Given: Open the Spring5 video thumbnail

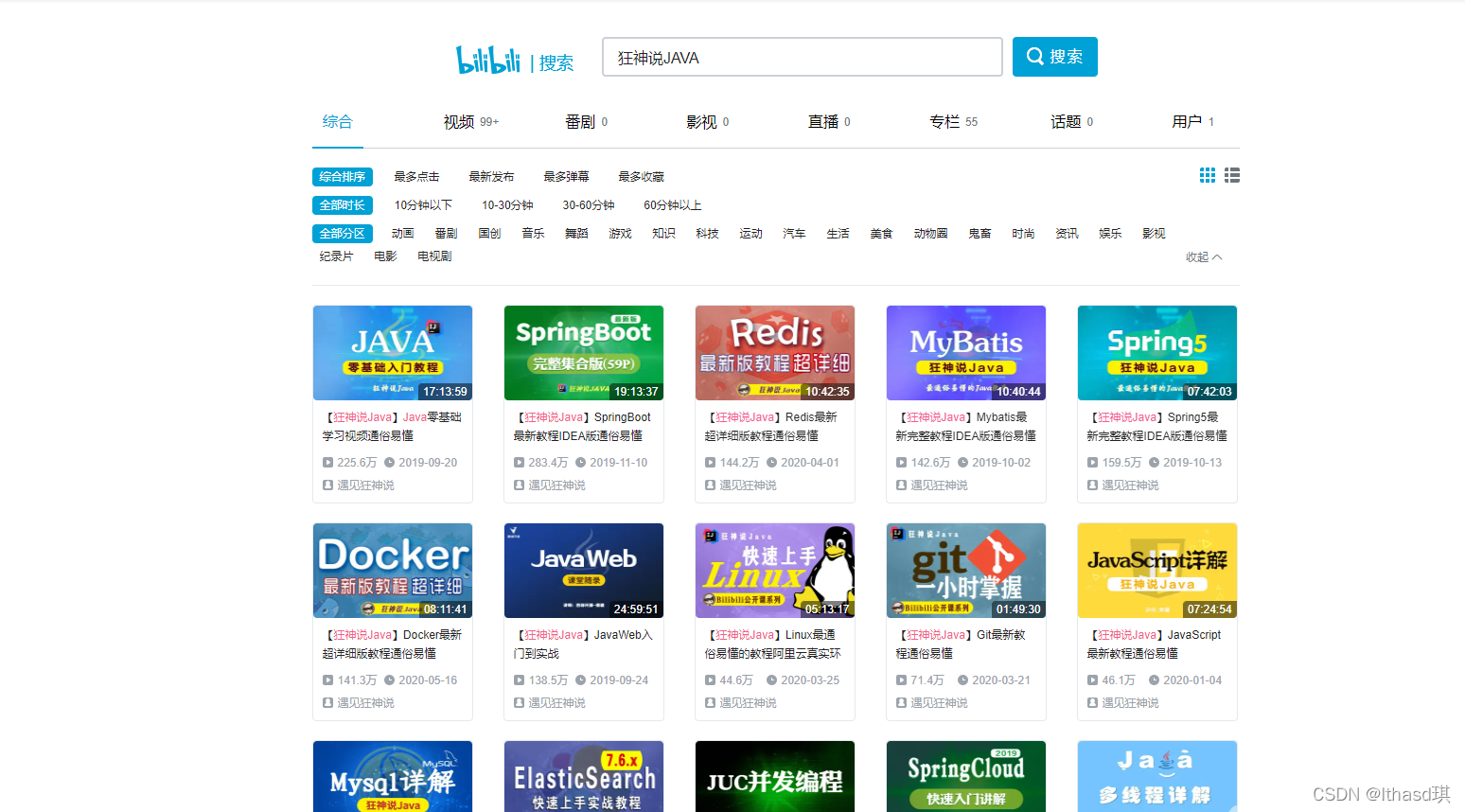Looking at the screenshot, I should click(1157, 353).
